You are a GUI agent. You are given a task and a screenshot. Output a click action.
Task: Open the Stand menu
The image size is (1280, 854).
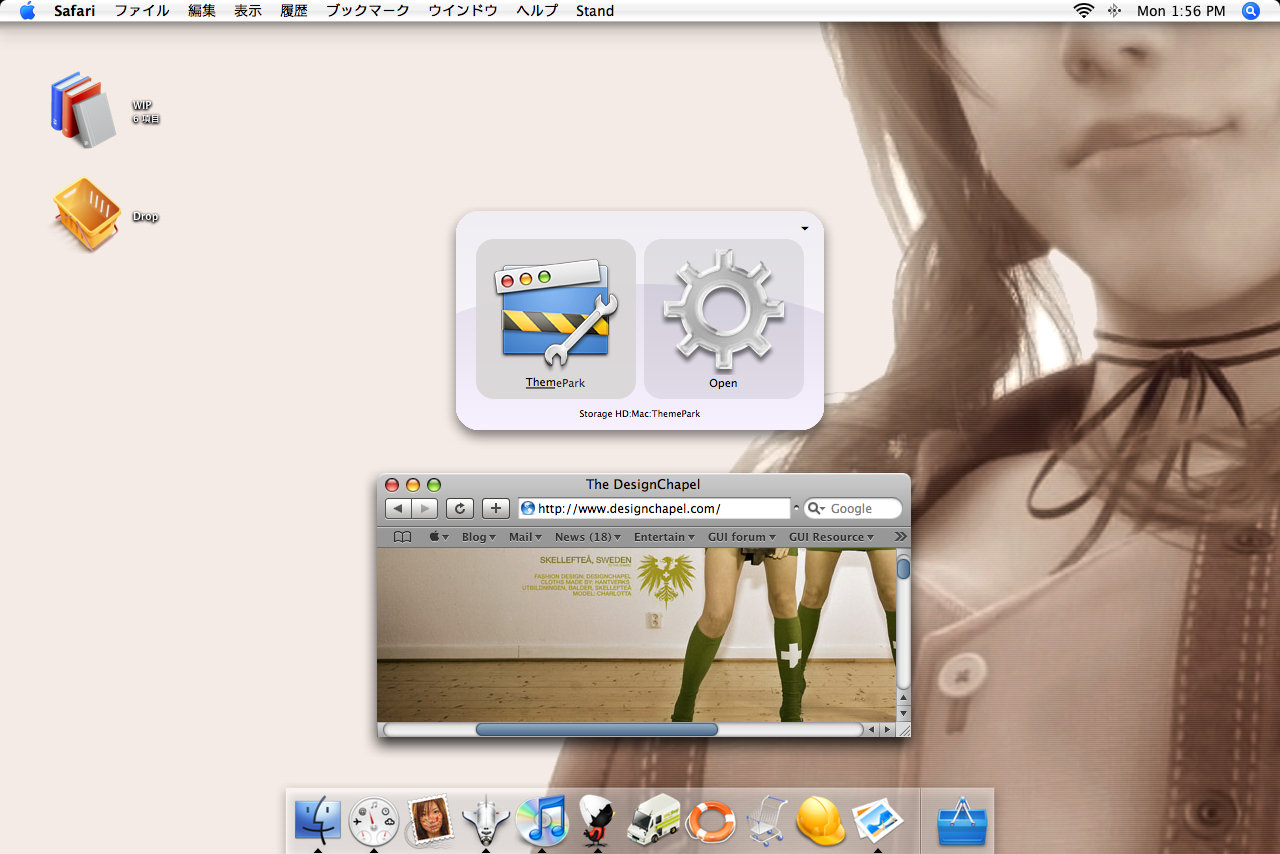[595, 11]
